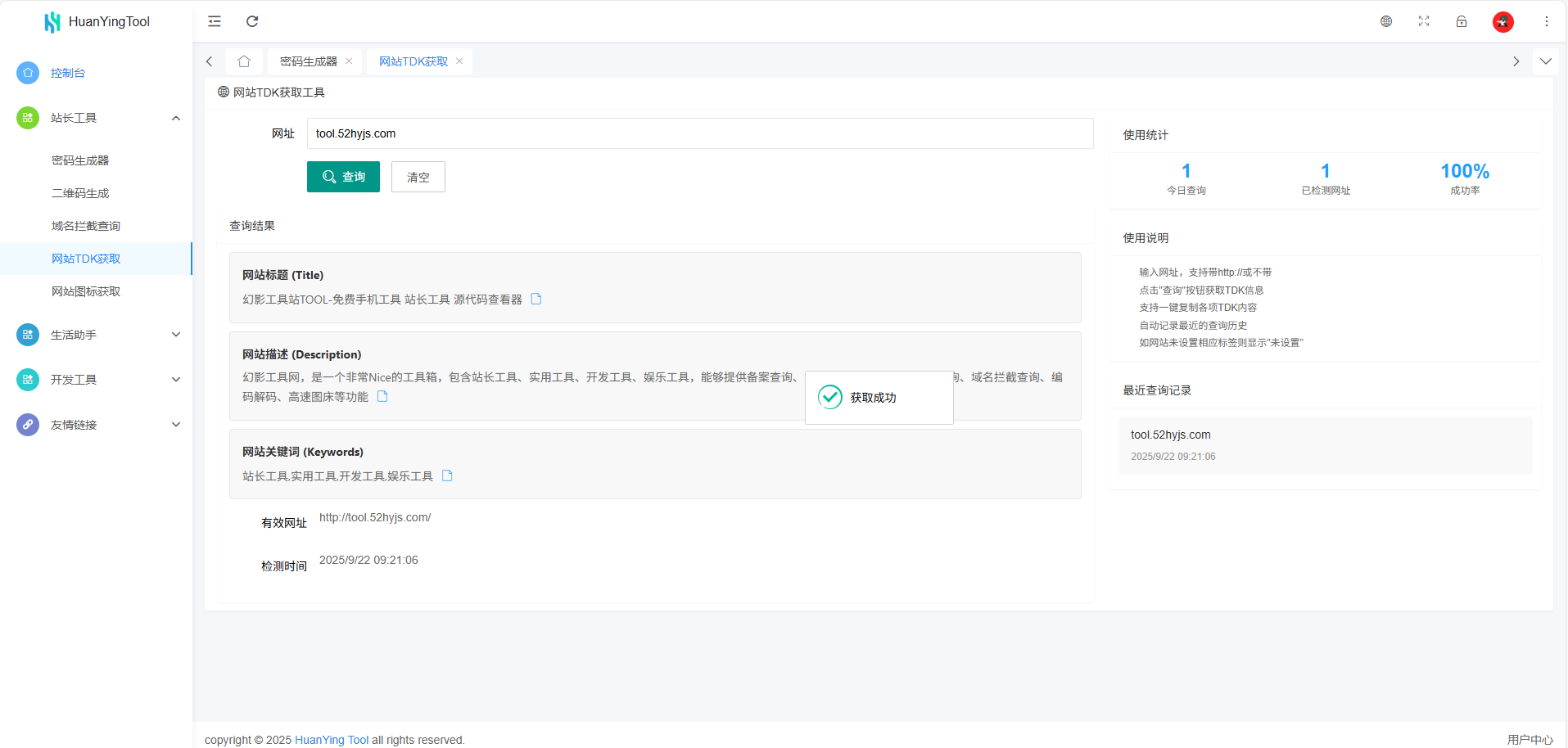This screenshot has width=1568, height=748.
Task: Select 域名拦截查询 in the sidebar
Action: click(x=86, y=226)
